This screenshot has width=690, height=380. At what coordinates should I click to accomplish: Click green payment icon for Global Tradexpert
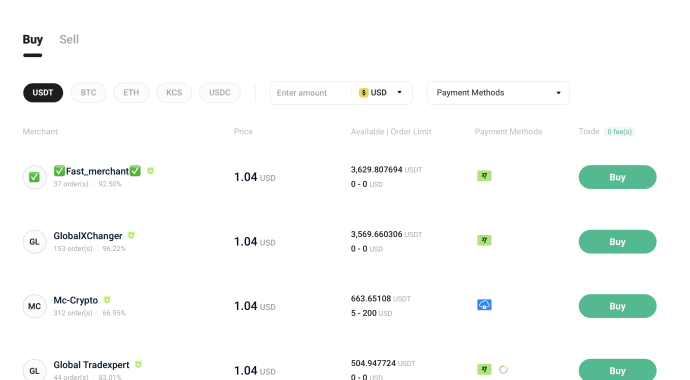[484, 369]
